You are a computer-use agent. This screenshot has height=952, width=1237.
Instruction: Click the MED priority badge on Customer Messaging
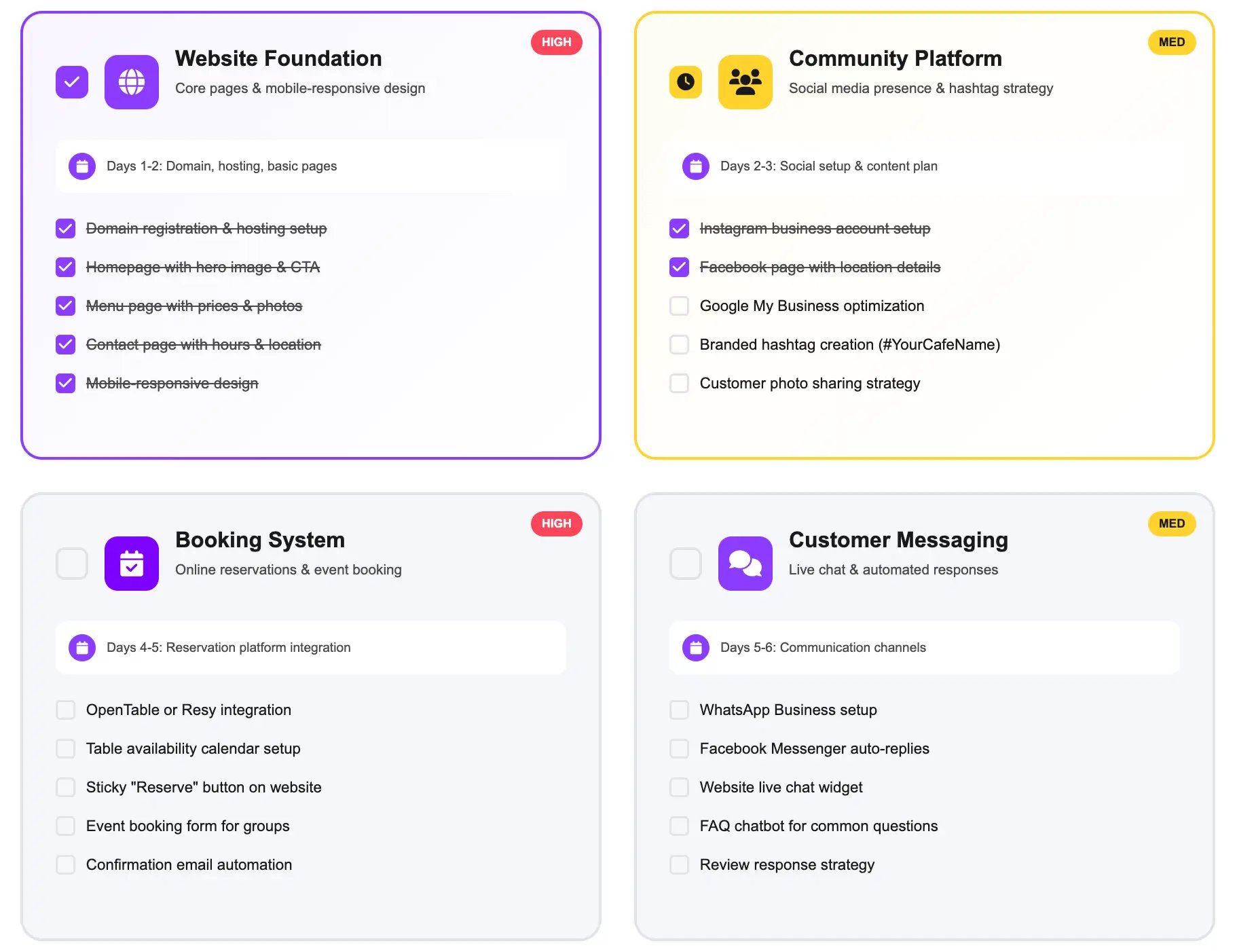[x=1172, y=524]
